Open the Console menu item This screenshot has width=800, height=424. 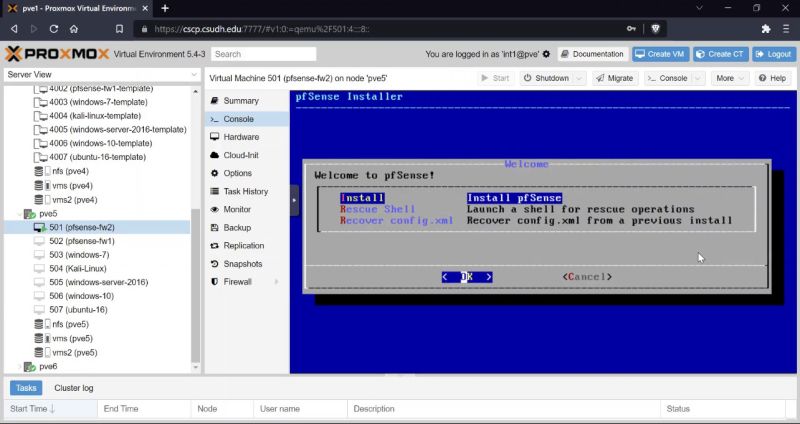[247, 119]
